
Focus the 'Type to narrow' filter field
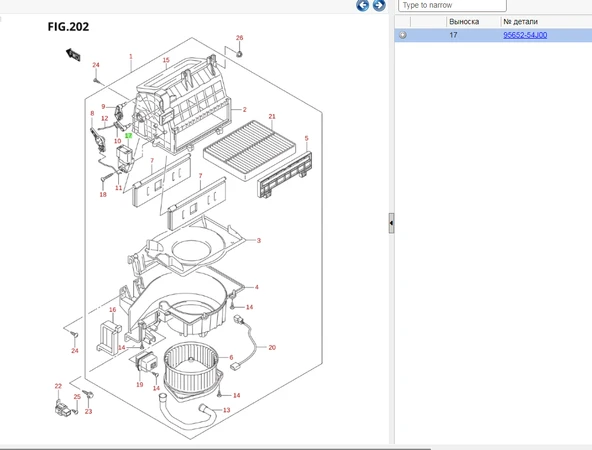(x=452, y=5)
